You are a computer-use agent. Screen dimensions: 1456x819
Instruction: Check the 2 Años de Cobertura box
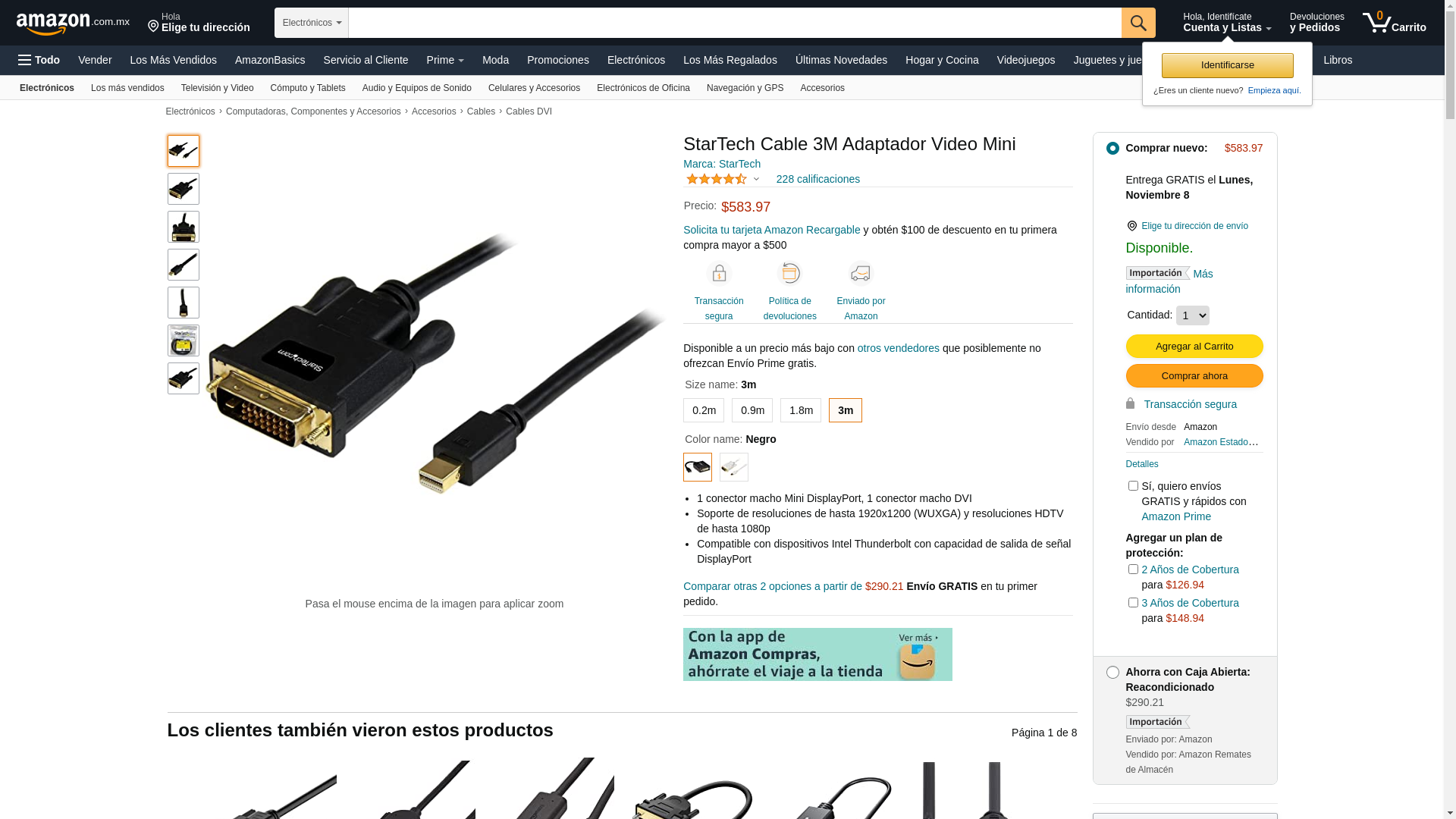(1133, 570)
